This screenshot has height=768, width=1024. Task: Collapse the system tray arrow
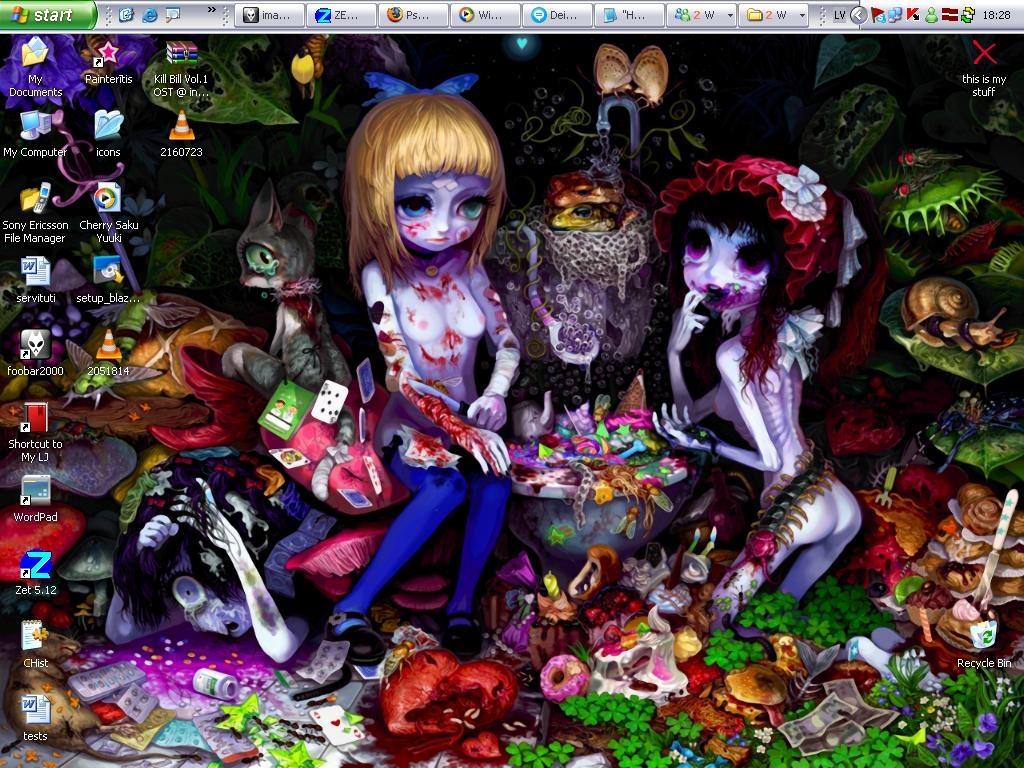pos(859,15)
